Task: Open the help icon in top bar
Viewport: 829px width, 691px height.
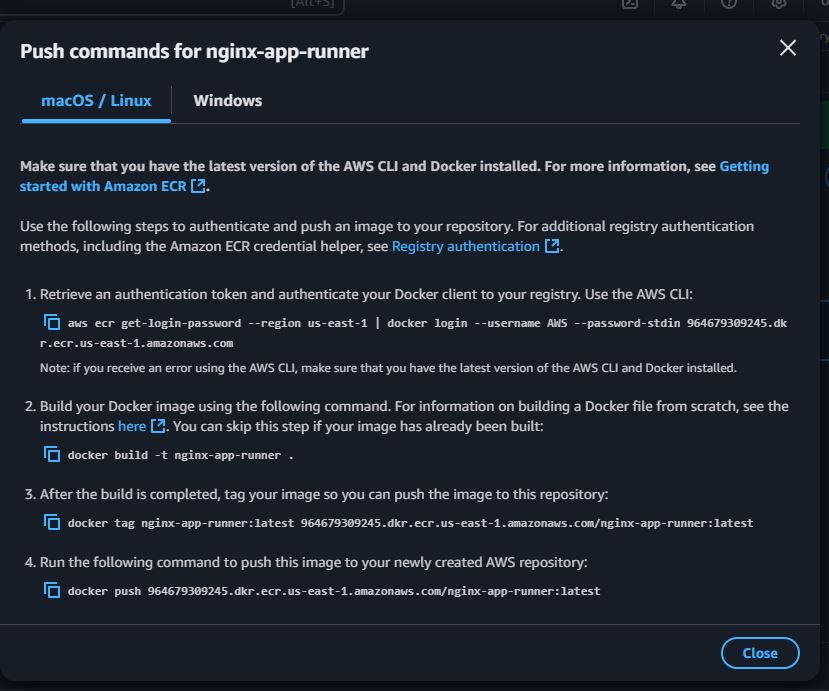Action: pyautogui.click(x=729, y=4)
